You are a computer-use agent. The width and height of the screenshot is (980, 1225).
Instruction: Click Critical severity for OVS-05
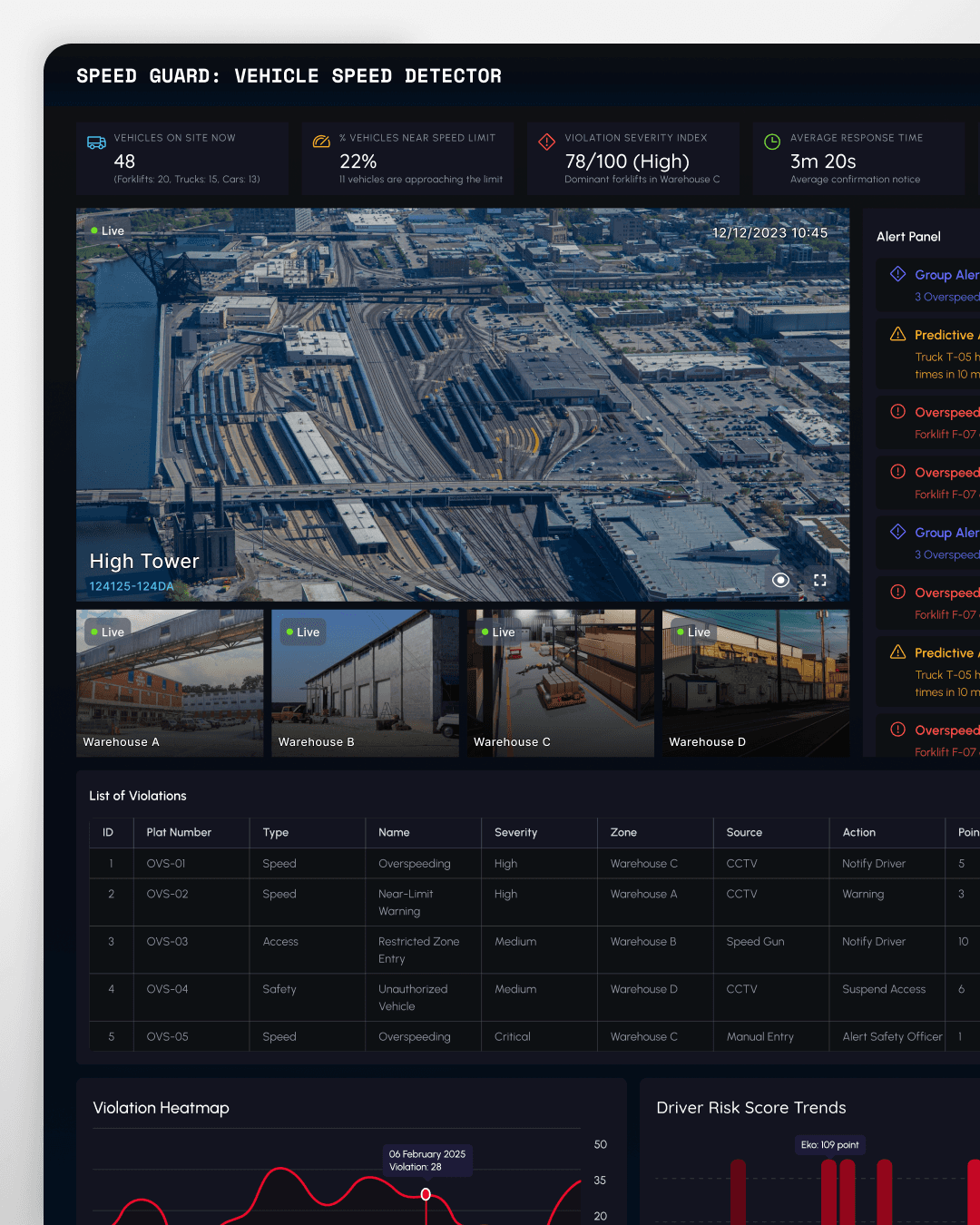(x=512, y=1036)
